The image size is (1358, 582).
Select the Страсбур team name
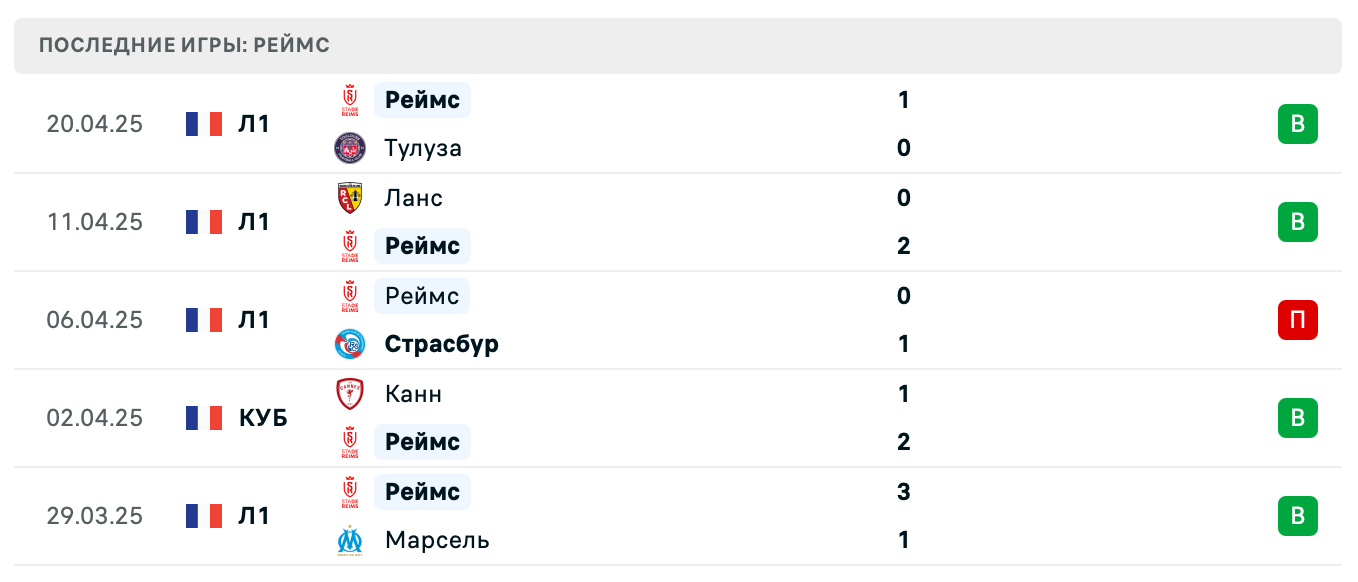pyautogui.click(x=441, y=344)
